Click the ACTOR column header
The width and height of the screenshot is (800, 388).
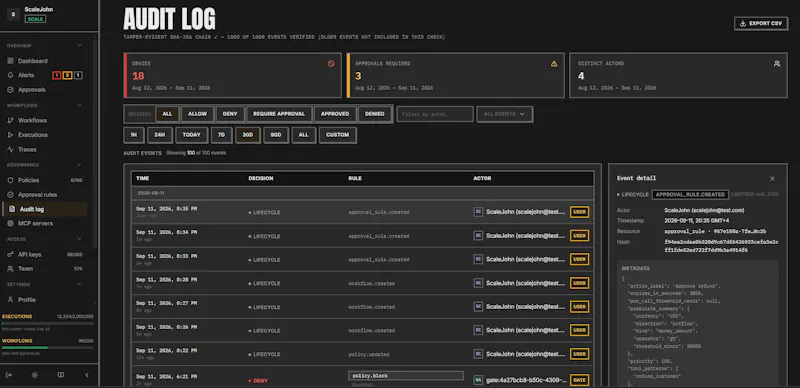click(482, 179)
